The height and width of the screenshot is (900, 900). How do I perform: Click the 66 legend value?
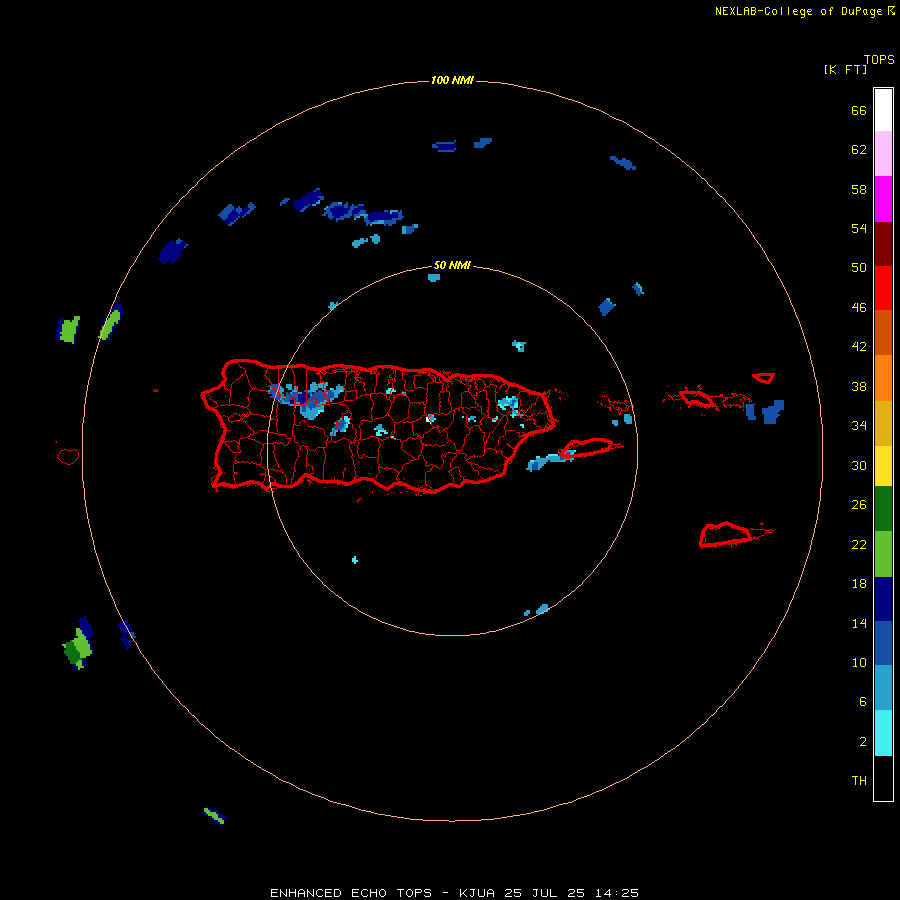pos(859,111)
